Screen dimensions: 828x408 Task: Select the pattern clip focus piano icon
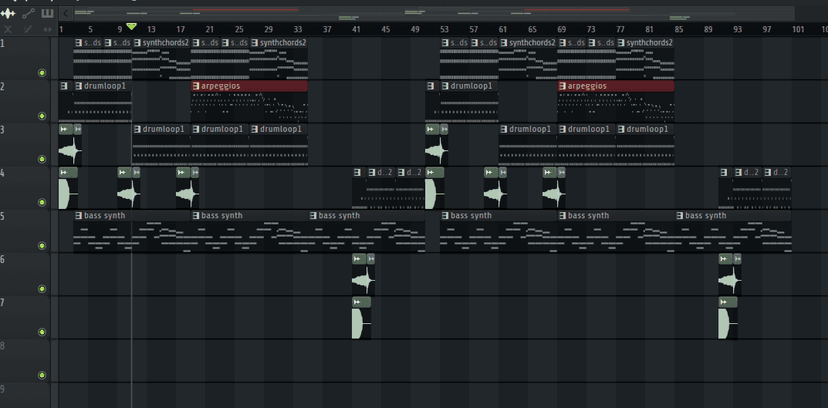[48, 13]
